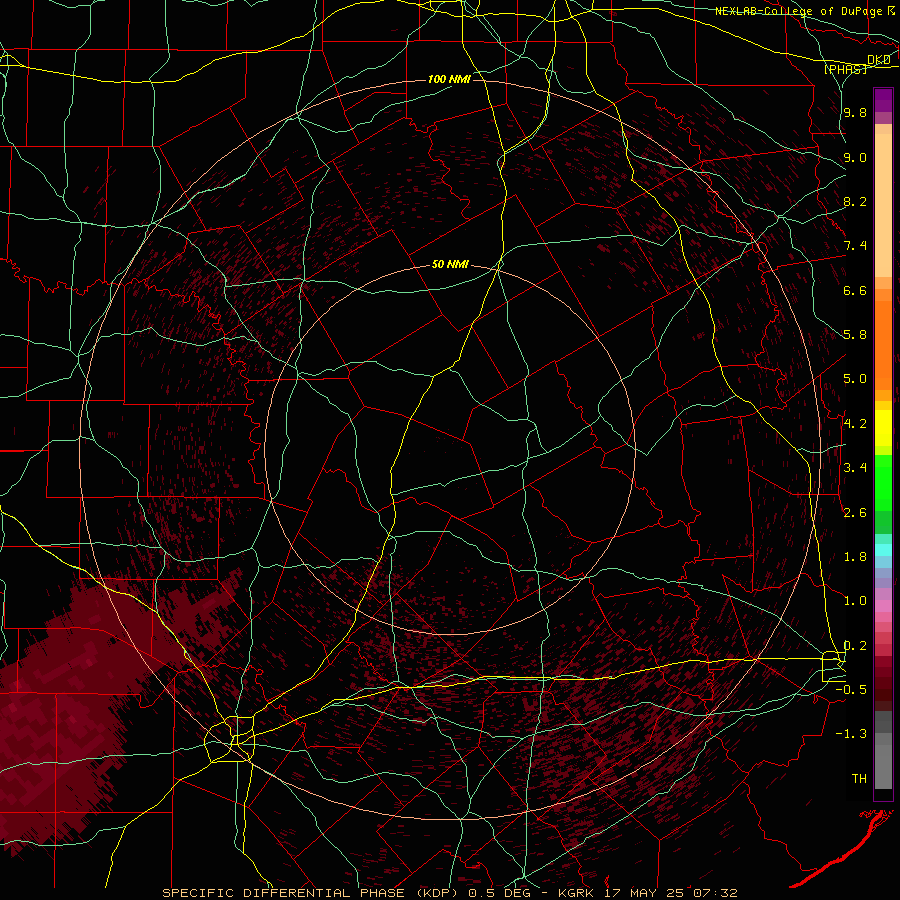This screenshot has width=900, height=900.
Task: Click the DKD product label
Action: pos(879,60)
